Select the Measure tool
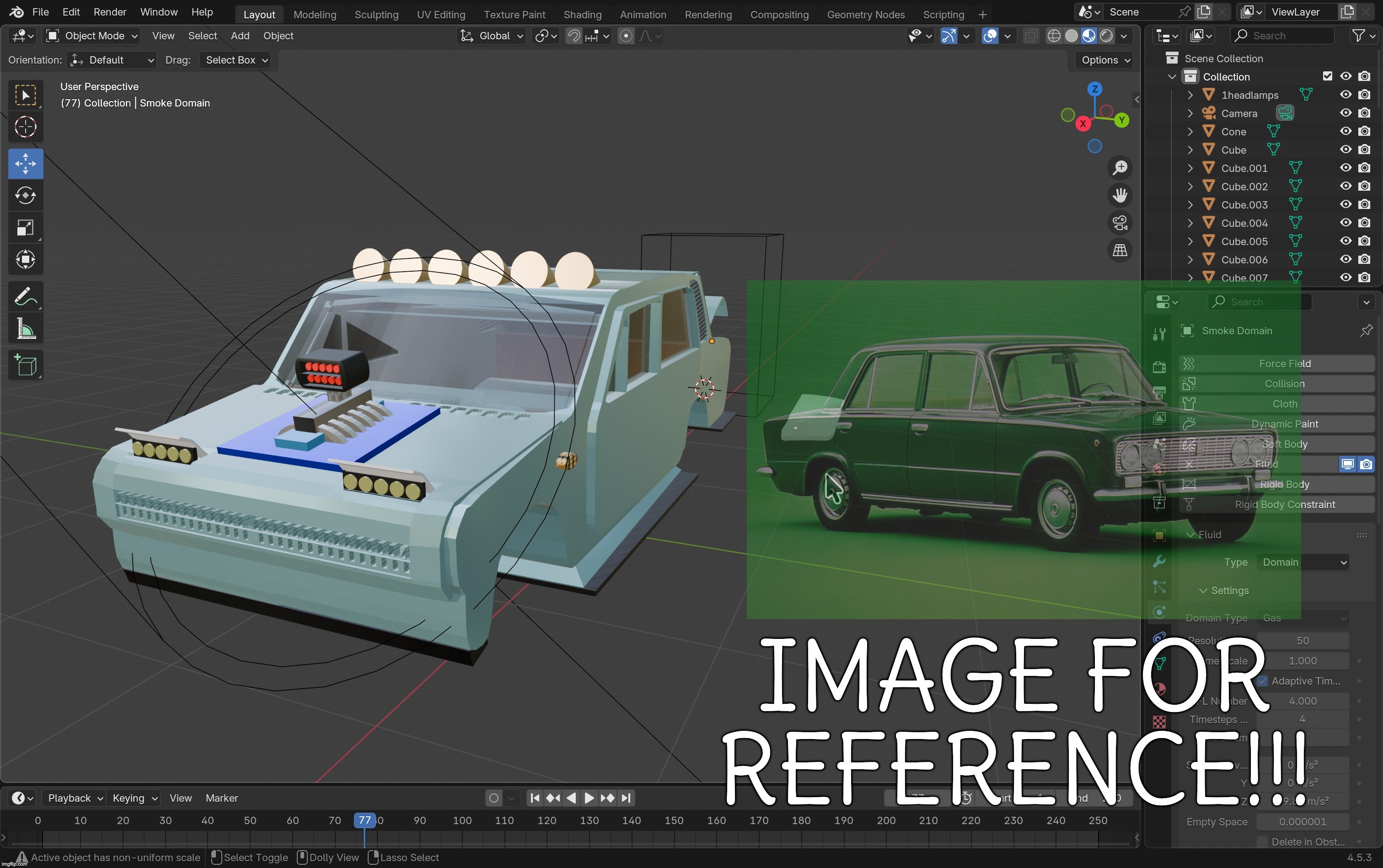Image resolution: width=1383 pixels, height=868 pixels. 25,328
